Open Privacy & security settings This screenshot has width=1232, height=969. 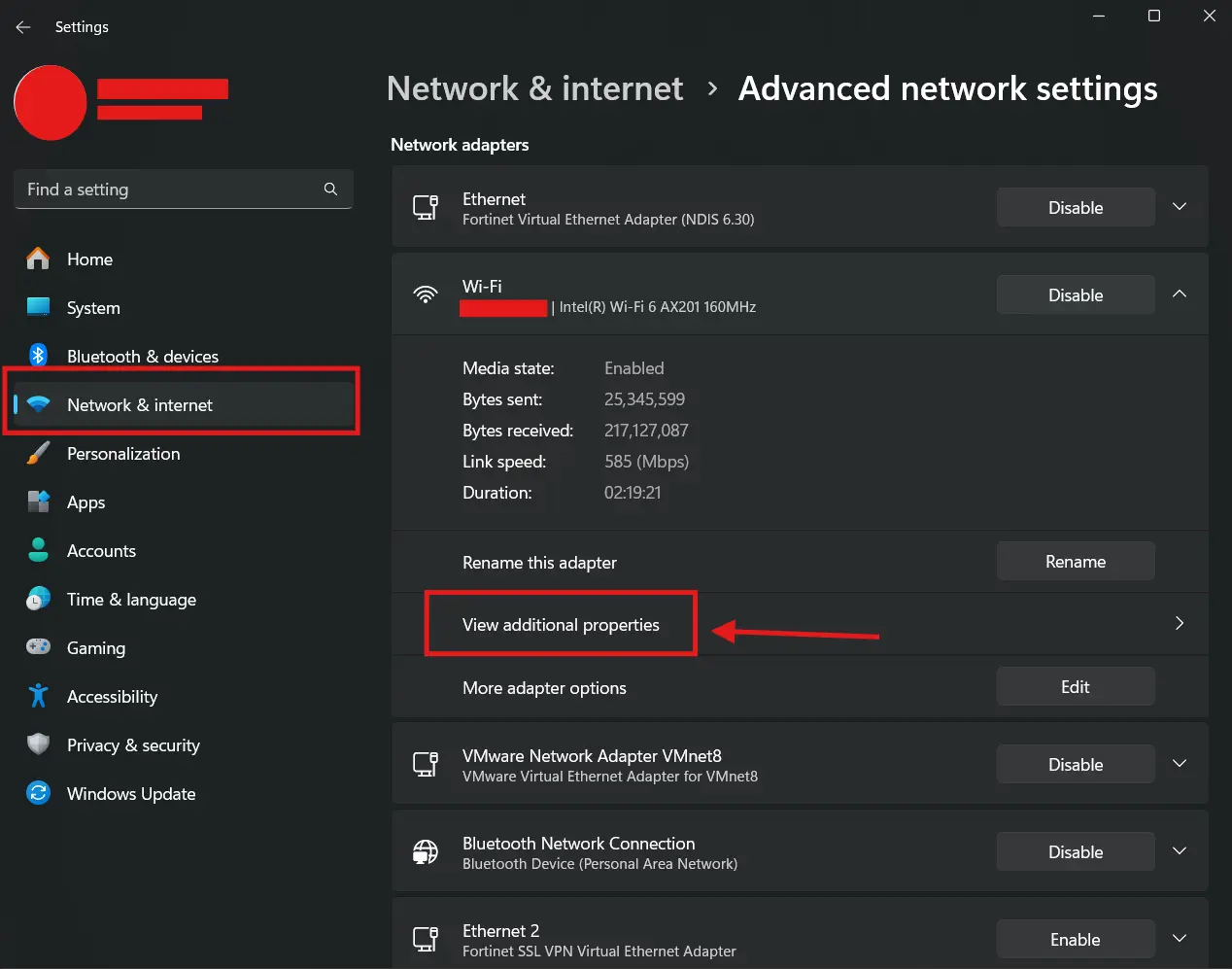pos(185,745)
